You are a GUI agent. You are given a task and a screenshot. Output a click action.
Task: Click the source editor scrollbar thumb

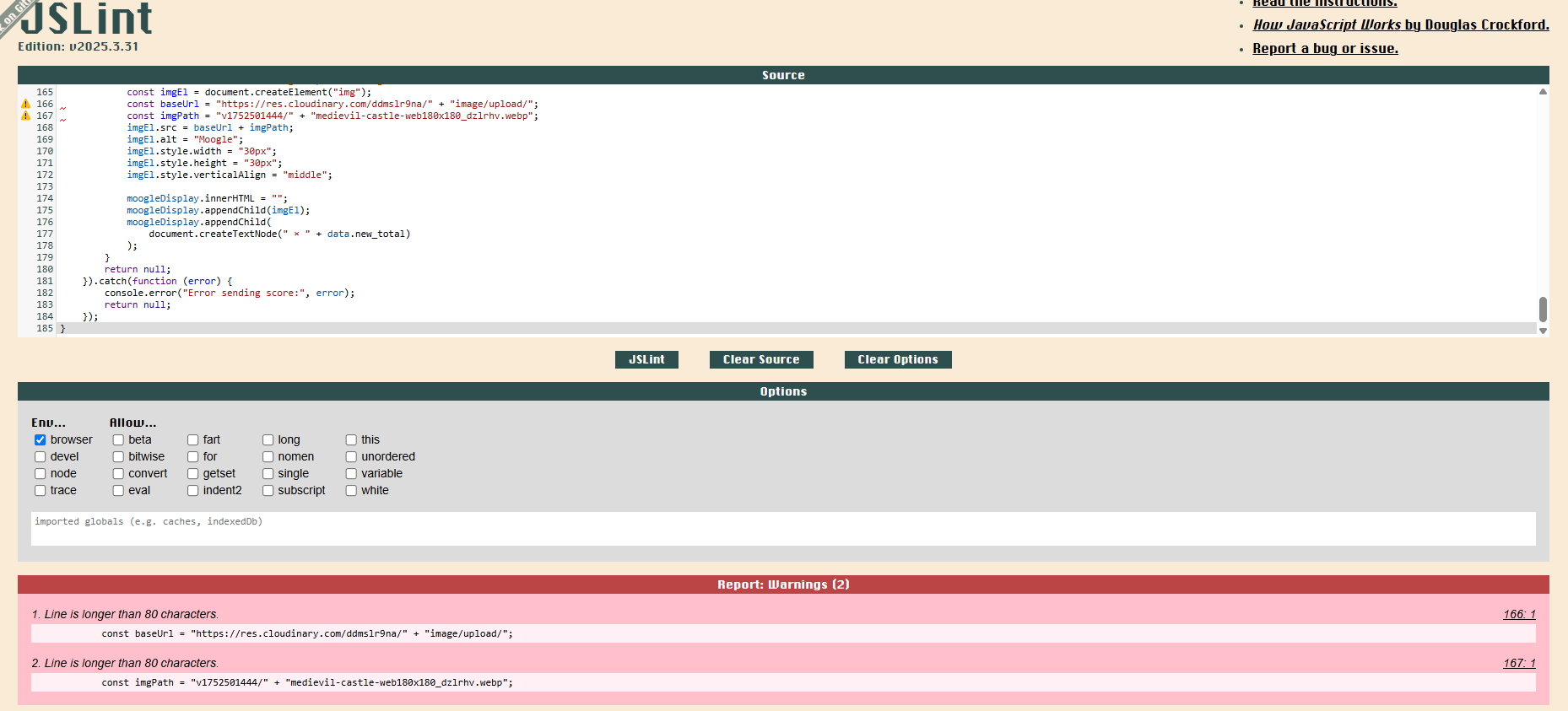pos(1543,310)
